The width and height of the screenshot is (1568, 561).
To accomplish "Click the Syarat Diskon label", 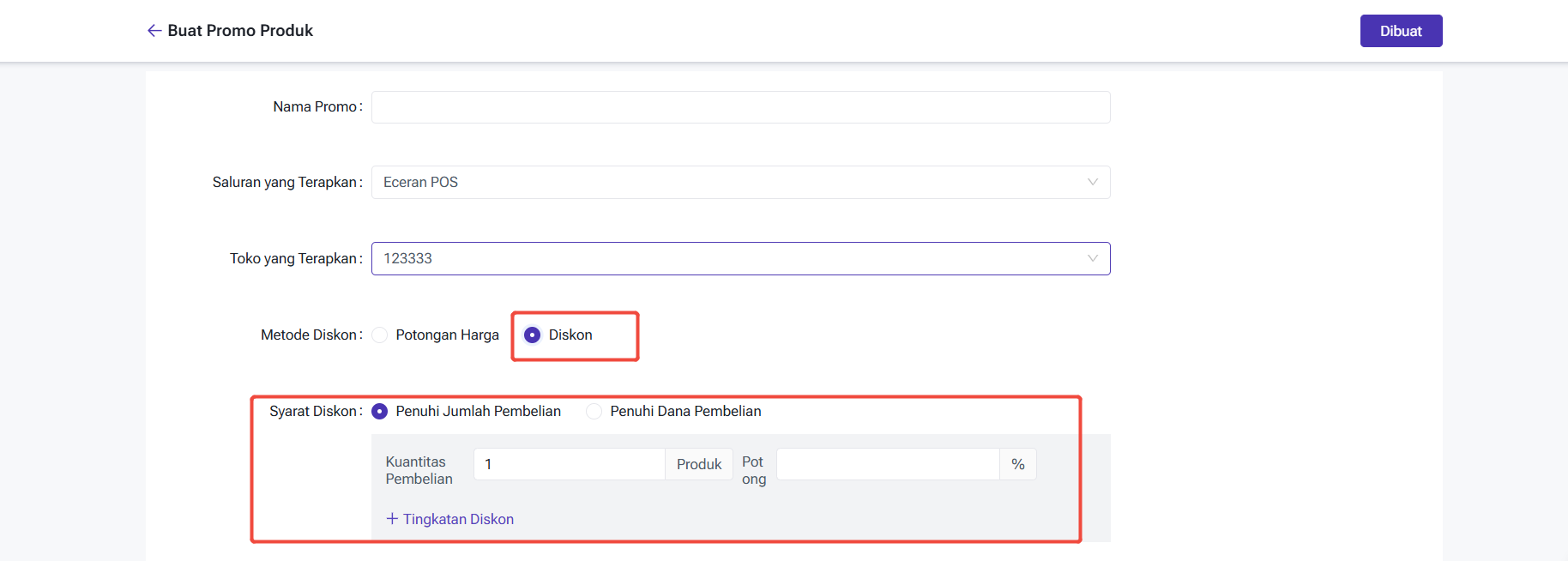I will (x=314, y=411).
